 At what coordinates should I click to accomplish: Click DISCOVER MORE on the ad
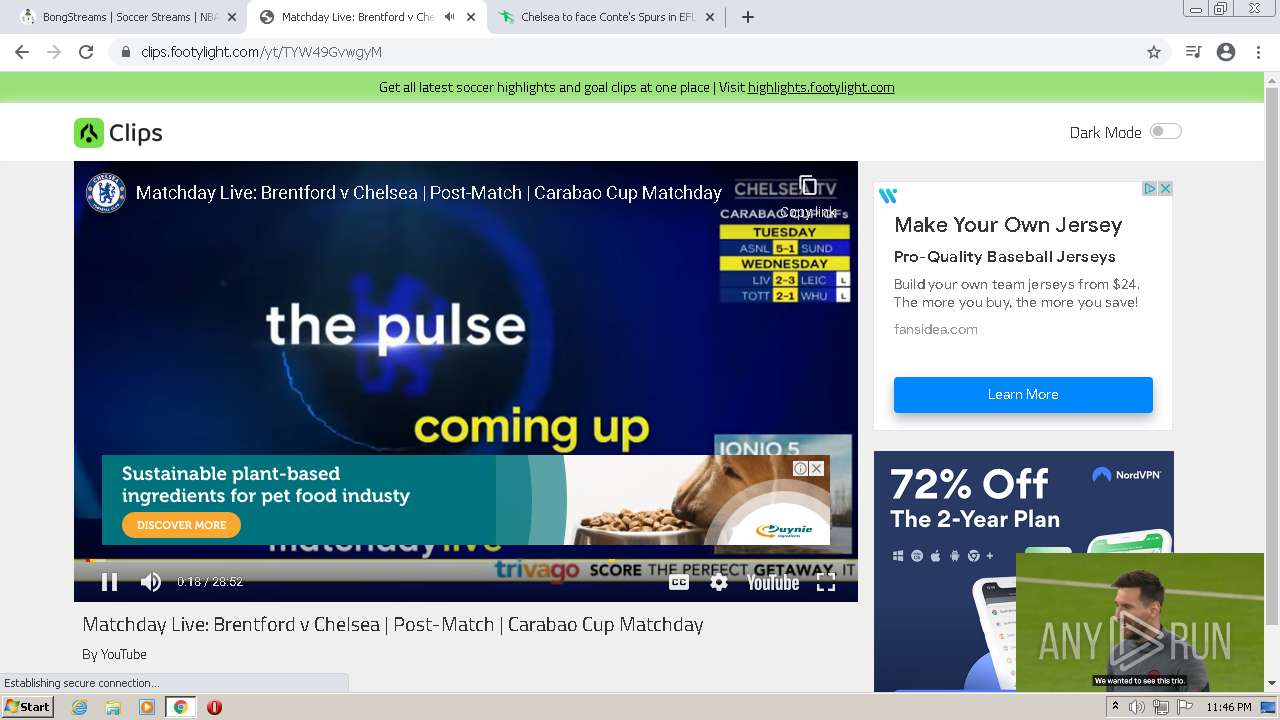click(x=181, y=525)
